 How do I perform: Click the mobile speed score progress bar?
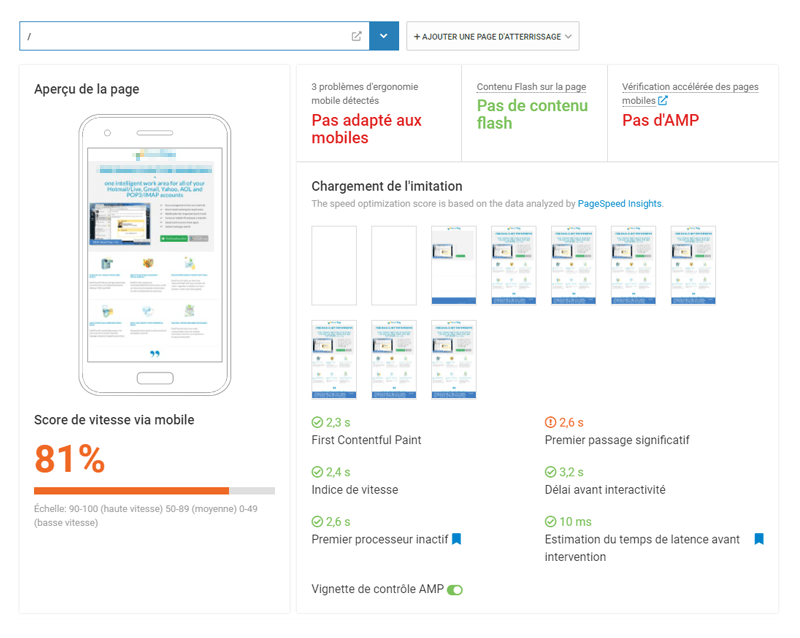tap(154, 491)
